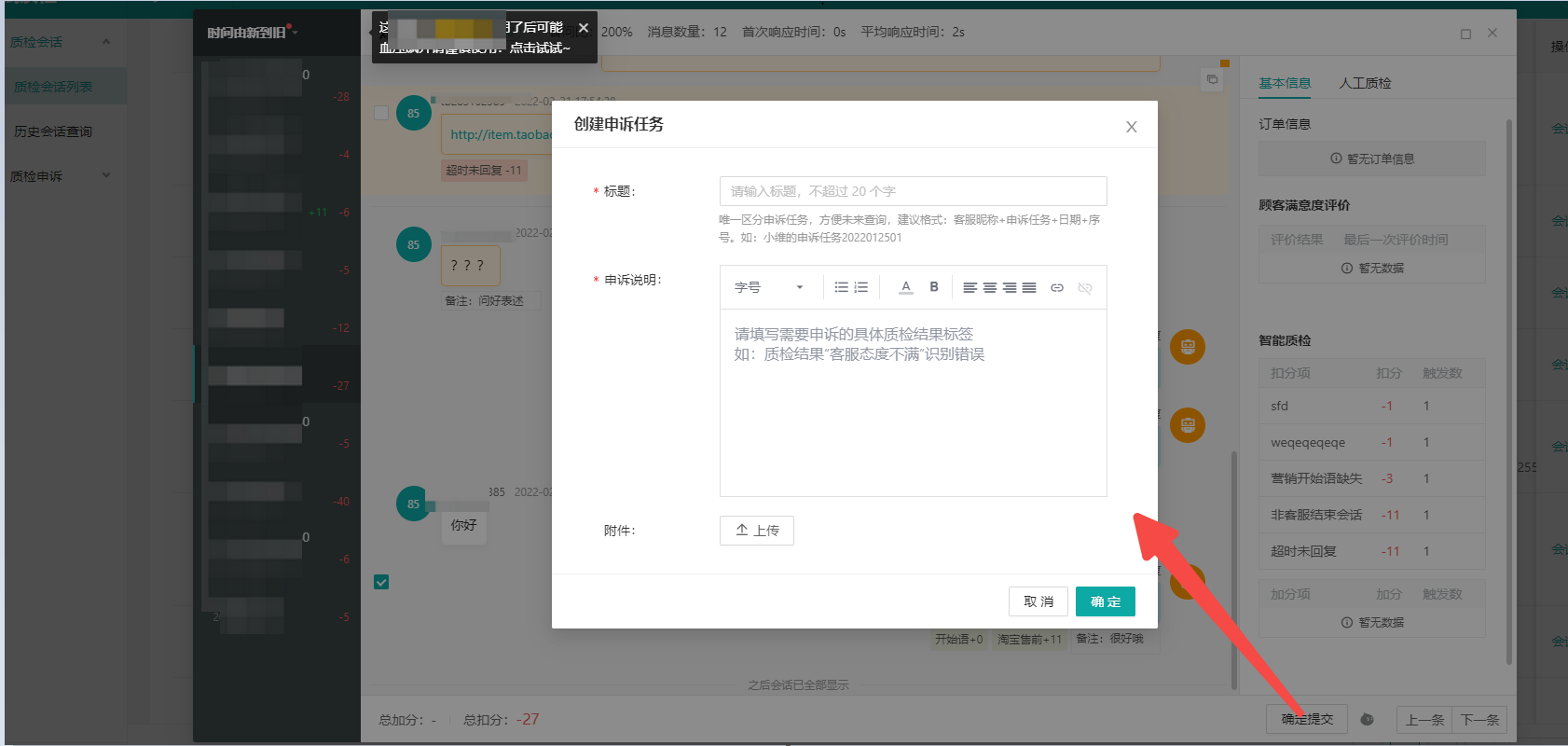Select the weqeqeqeqe deduction row
Screen dimensions: 1568x746
click(x=1371, y=443)
